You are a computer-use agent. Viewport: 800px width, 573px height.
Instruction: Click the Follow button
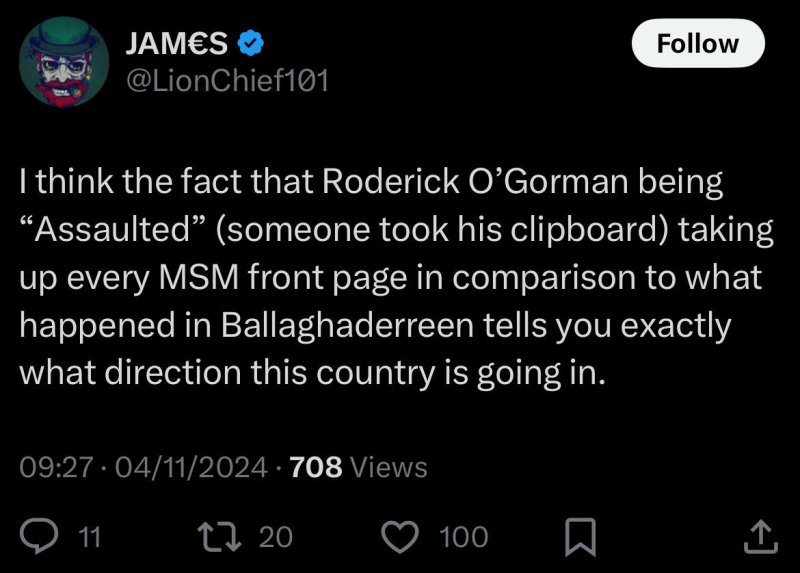698,44
